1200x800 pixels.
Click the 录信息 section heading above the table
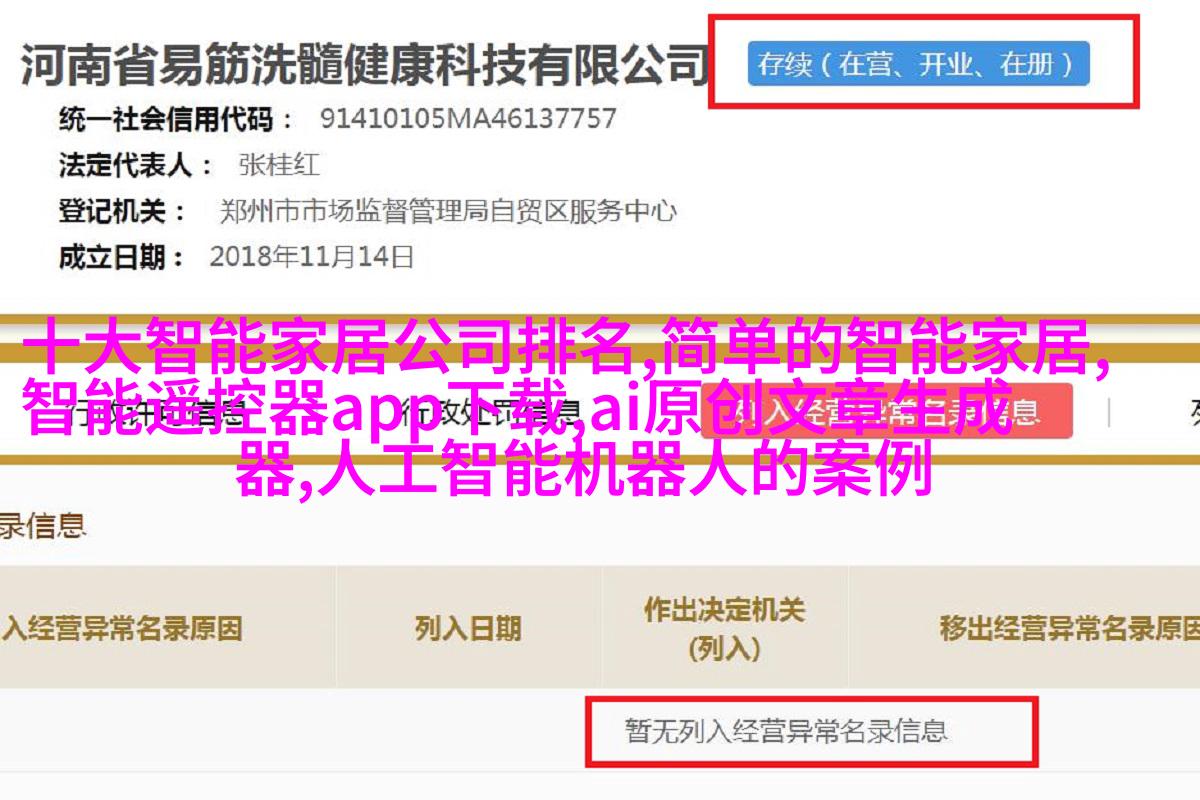(x=44, y=525)
